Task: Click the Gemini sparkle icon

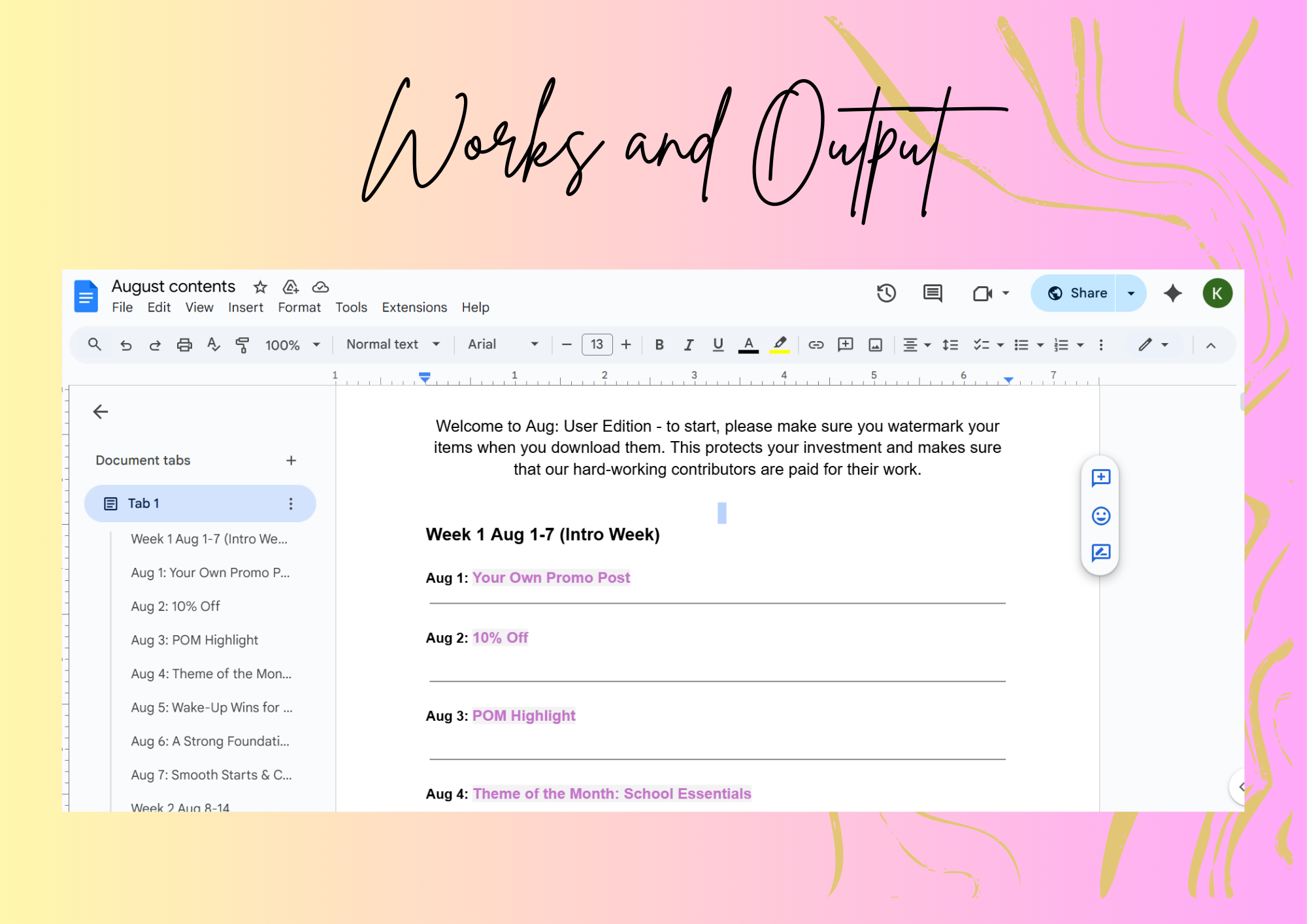Action: coord(1172,293)
